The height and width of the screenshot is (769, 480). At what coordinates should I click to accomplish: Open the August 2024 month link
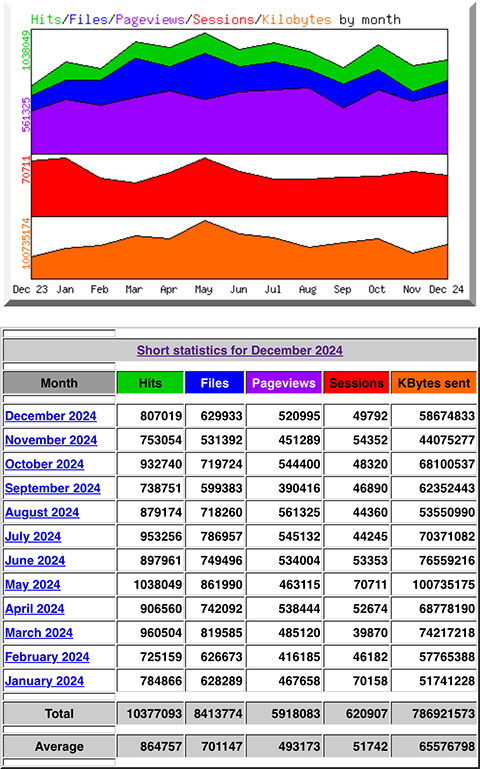[x=42, y=512]
